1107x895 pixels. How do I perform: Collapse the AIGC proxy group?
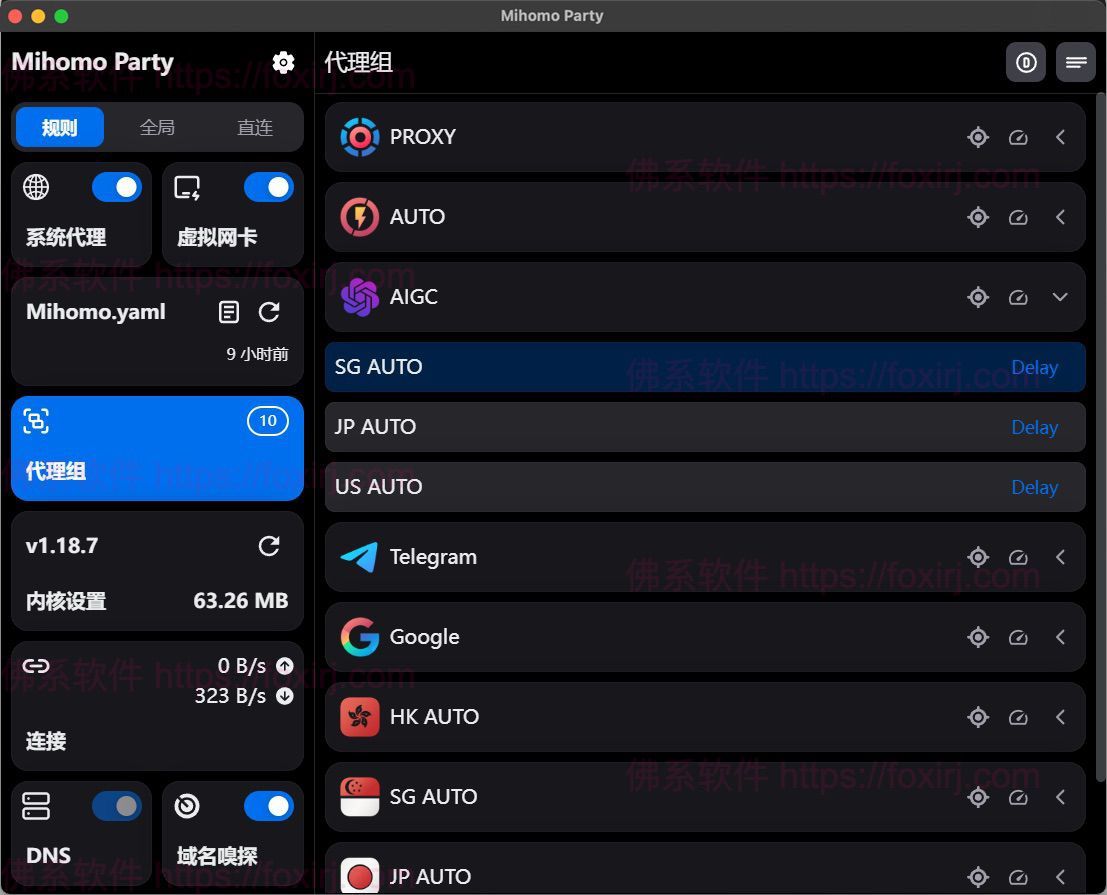[x=1060, y=297]
